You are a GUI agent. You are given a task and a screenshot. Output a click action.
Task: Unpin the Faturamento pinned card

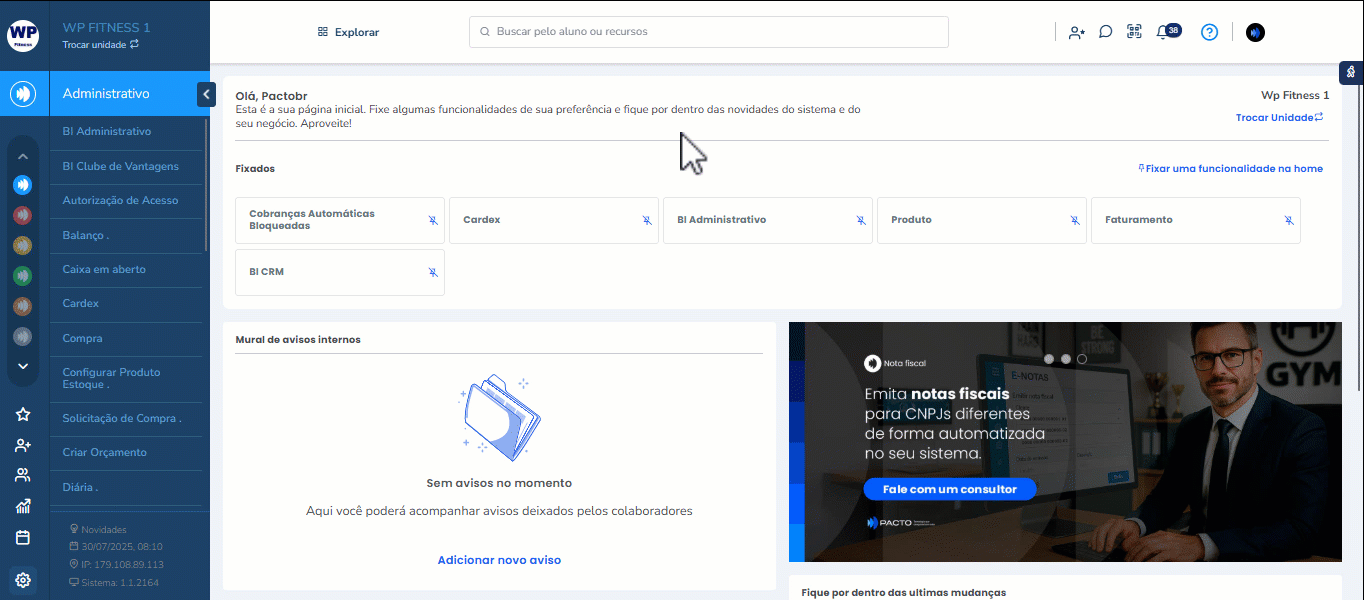[x=1289, y=220]
